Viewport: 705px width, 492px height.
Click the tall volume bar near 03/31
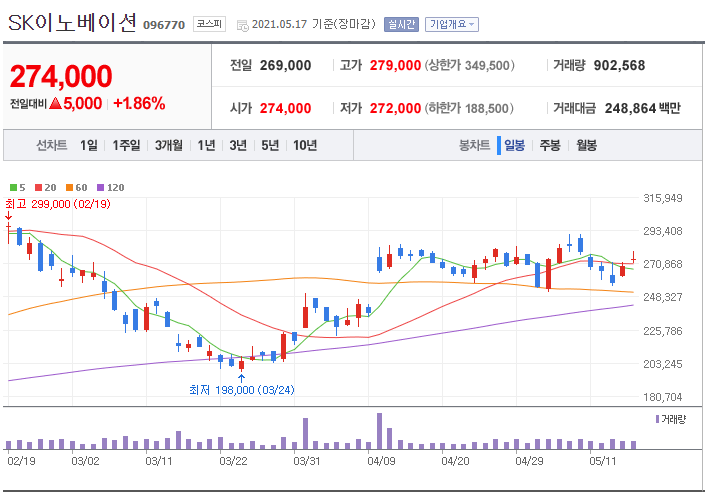306,434
